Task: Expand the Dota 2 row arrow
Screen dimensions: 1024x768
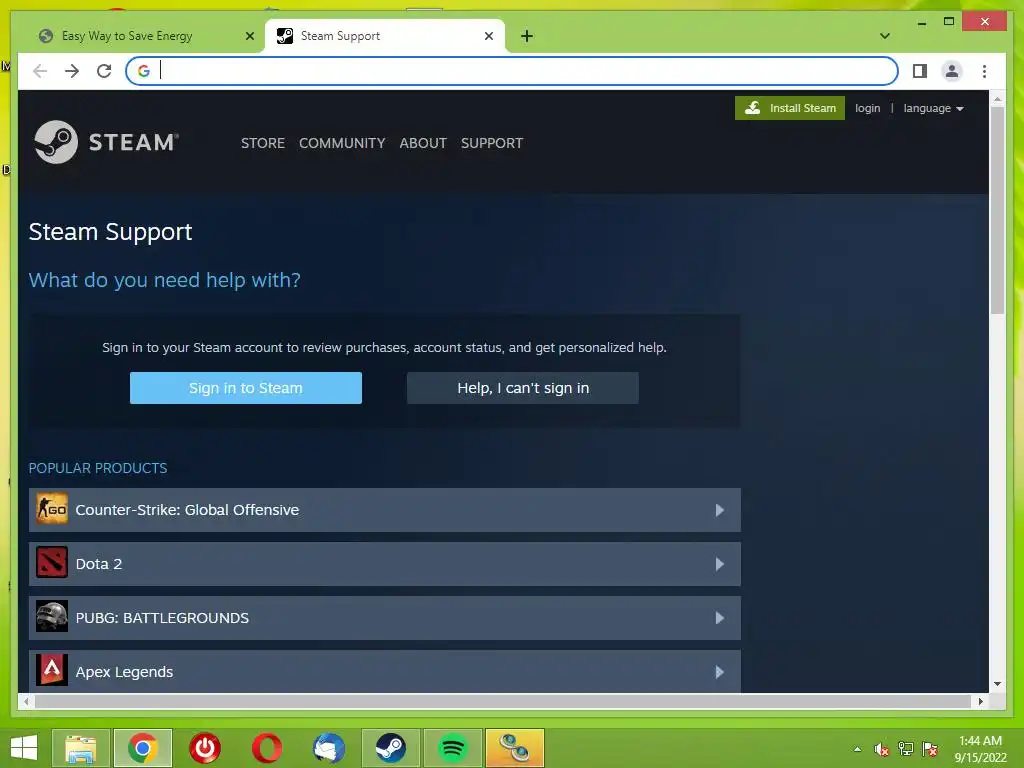Action: point(719,564)
